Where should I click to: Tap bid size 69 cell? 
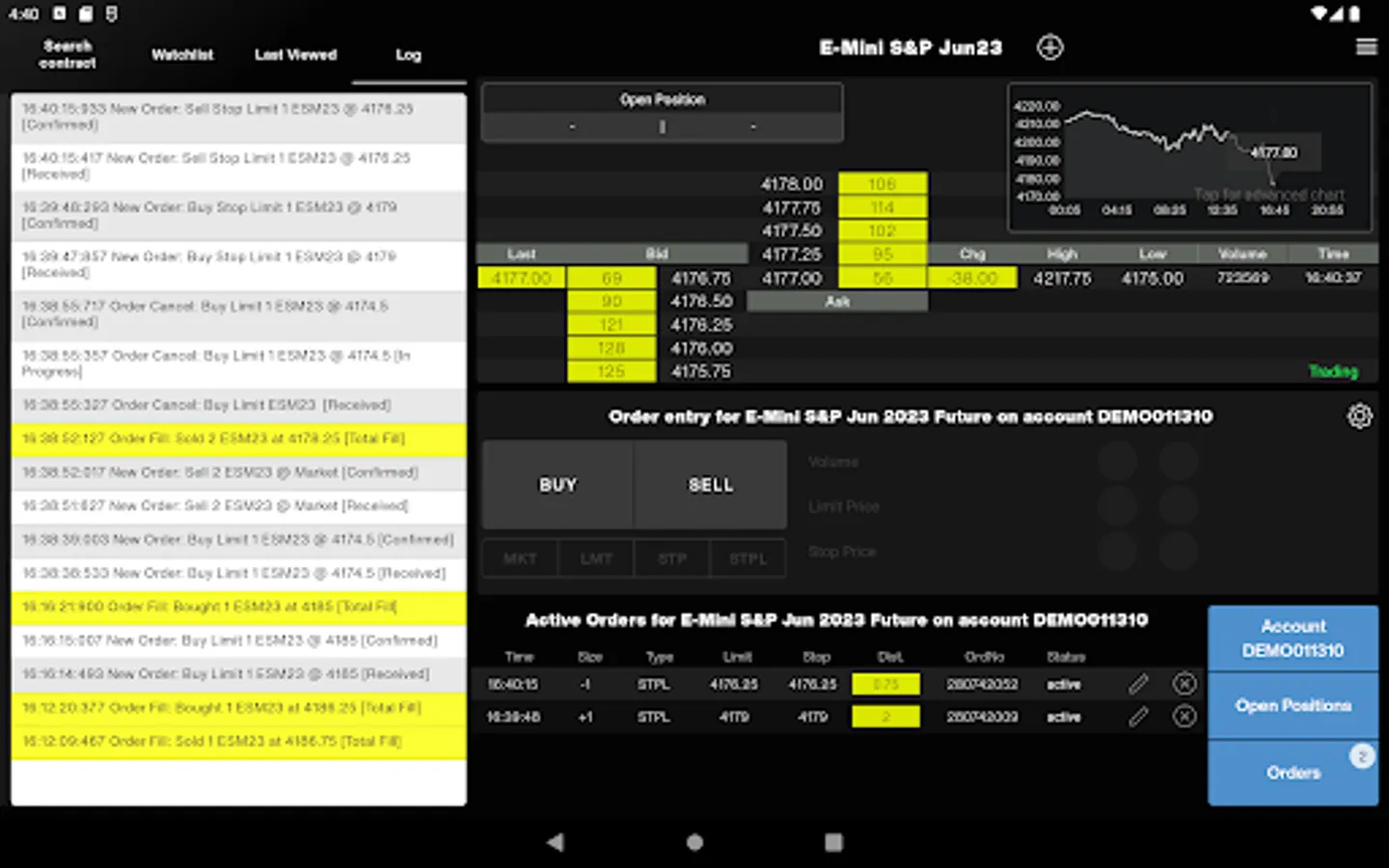point(612,278)
